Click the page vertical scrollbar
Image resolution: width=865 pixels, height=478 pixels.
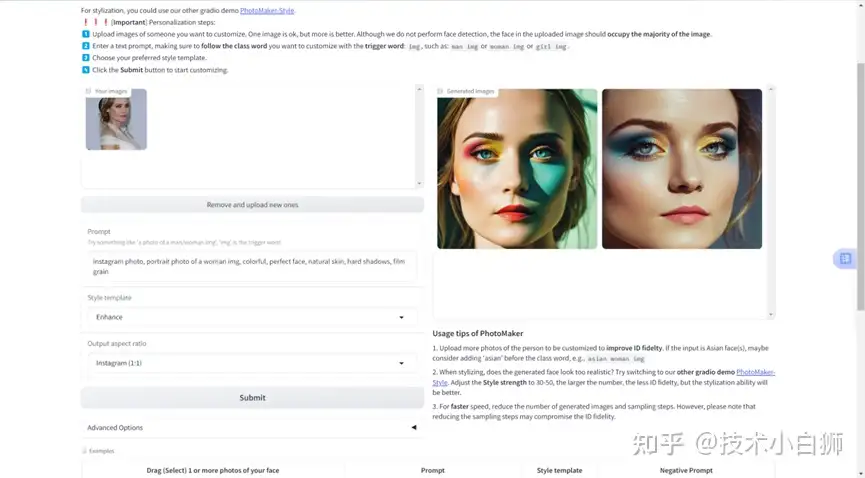coord(861,187)
